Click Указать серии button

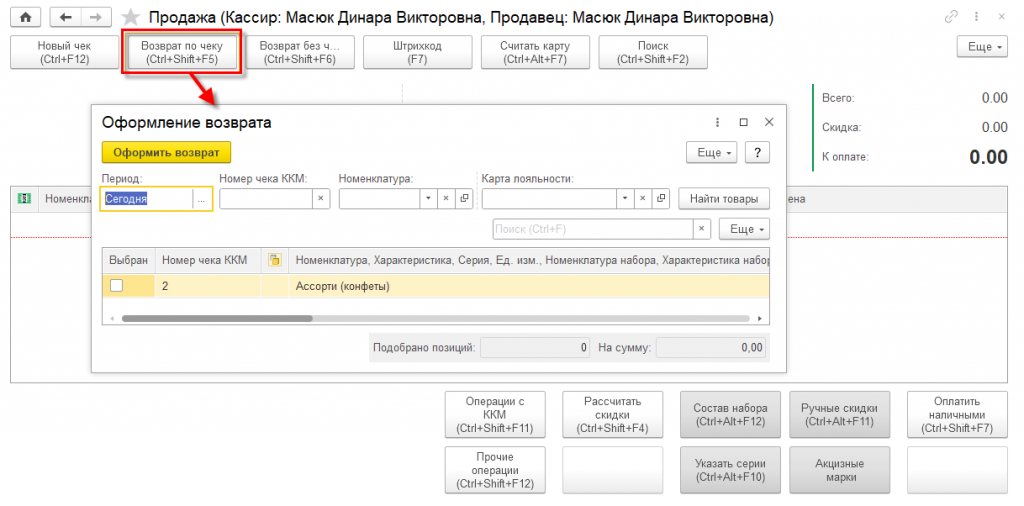coord(730,470)
